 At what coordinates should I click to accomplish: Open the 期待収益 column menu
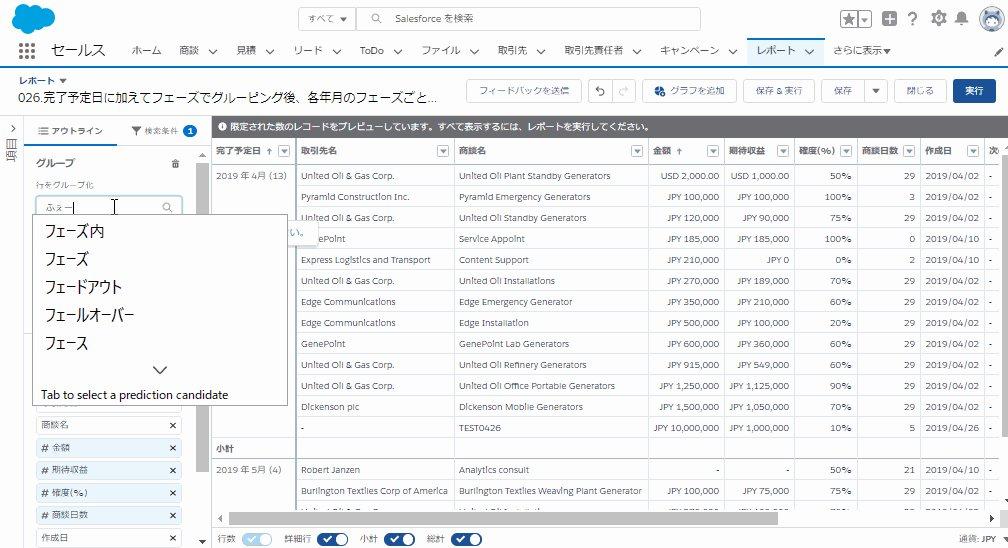coord(783,151)
